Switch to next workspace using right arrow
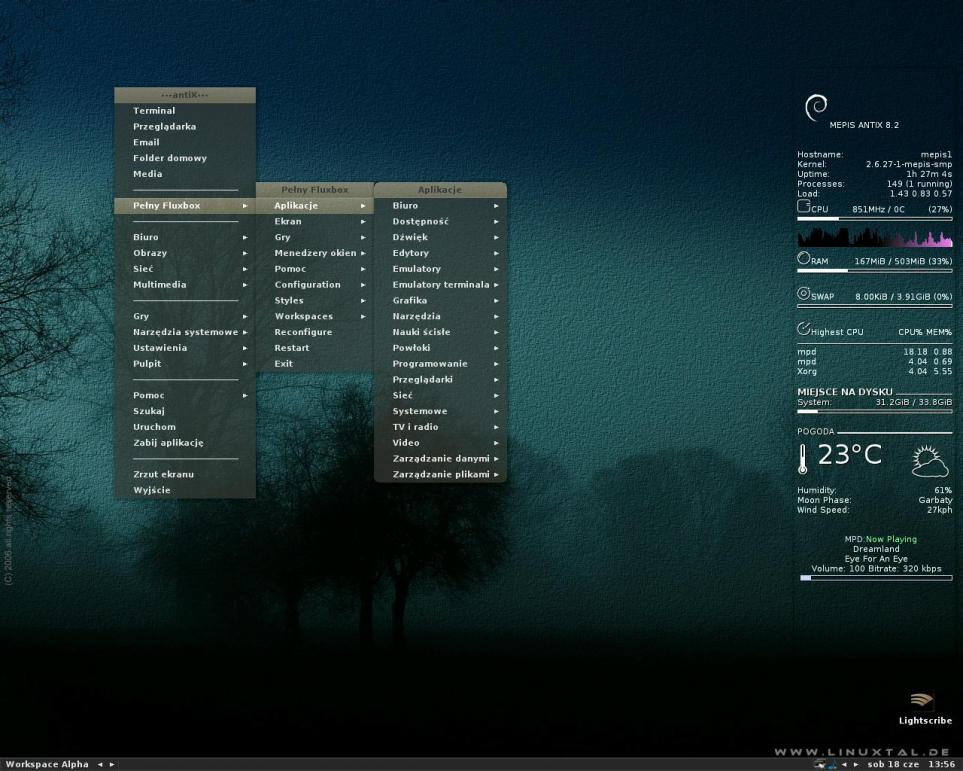The image size is (963, 771). (112, 764)
